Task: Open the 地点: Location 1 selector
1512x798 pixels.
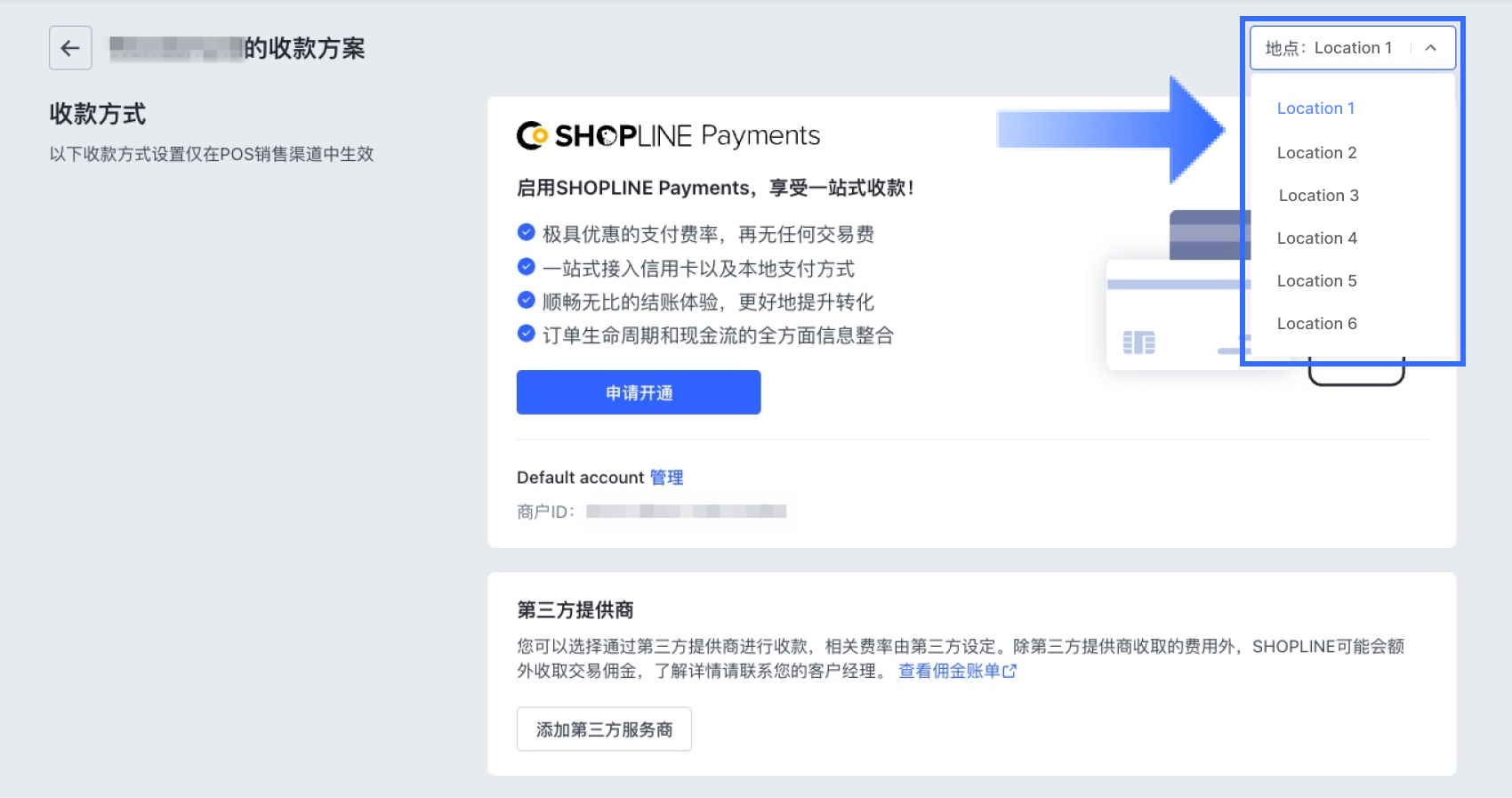Action: coord(1353,48)
